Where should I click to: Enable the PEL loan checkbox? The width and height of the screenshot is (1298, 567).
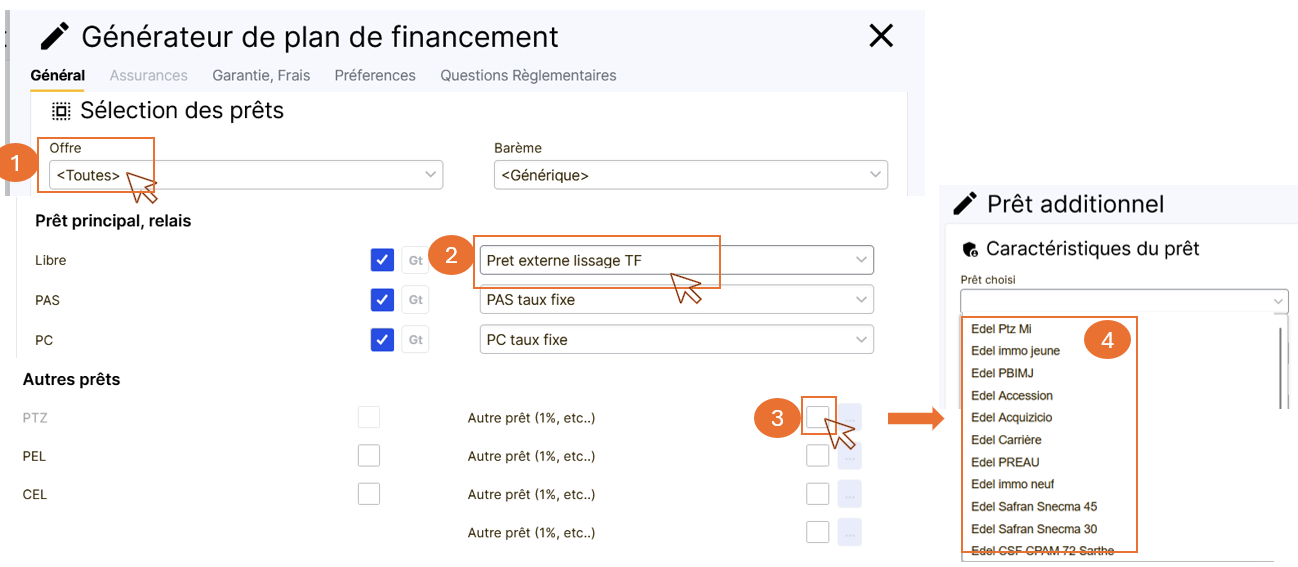[369, 456]
